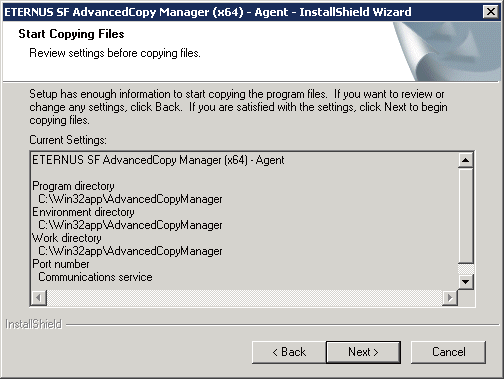
Task: Click the horizontal scroll left arrow
Action: pos(39,297)
